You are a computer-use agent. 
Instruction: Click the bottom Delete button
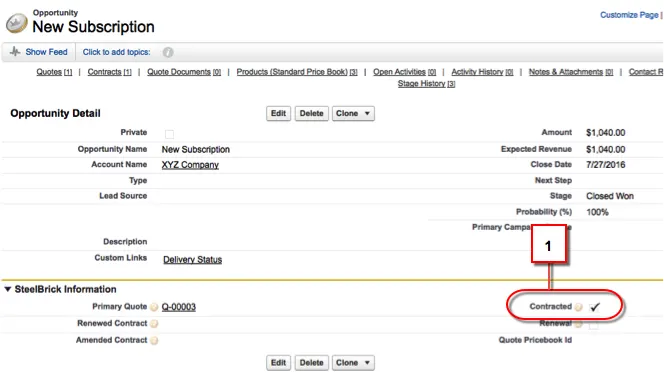[x=312, y=363]
